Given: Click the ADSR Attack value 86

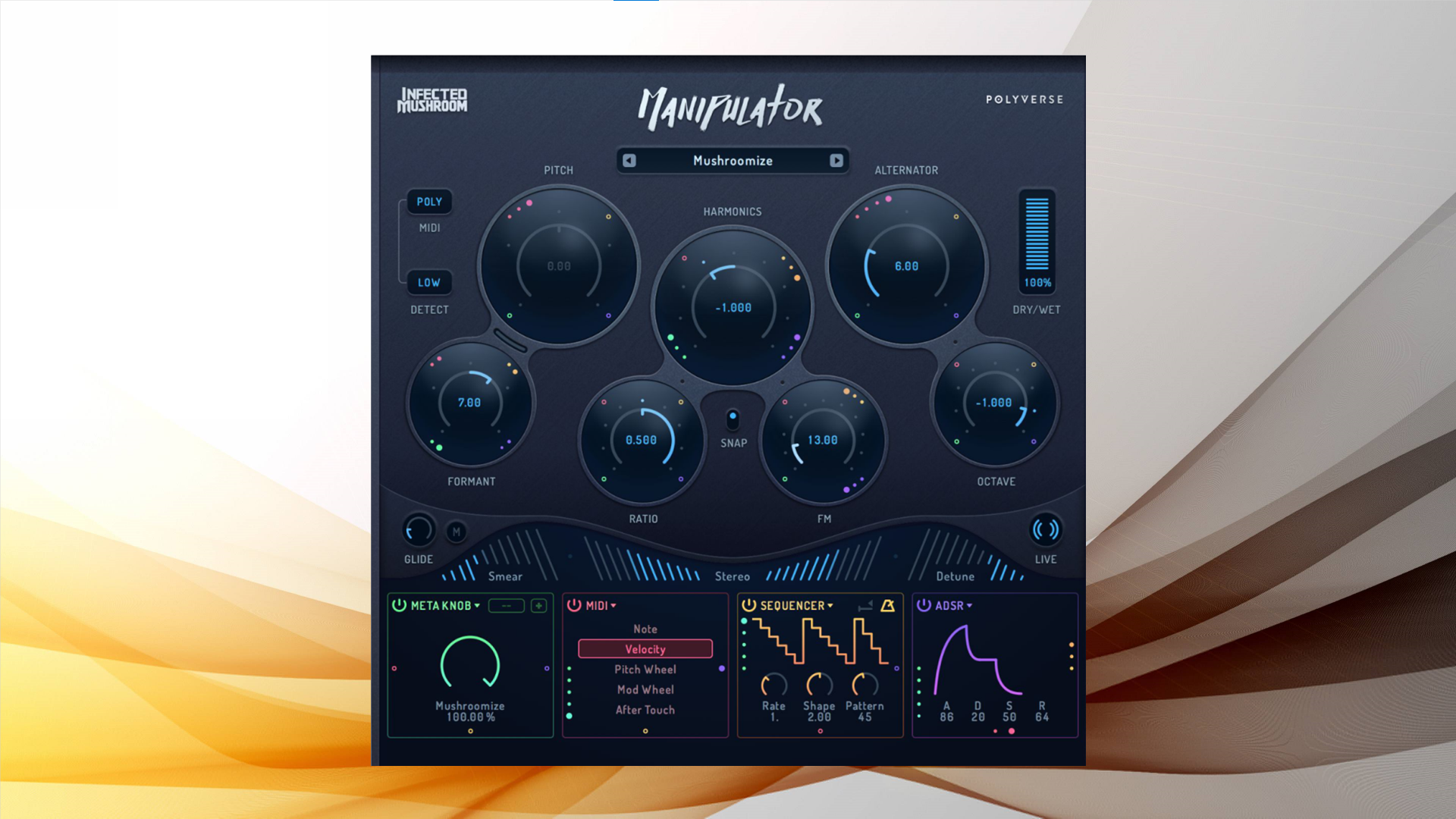Looking at the screenshot, I should pos(946,717).
